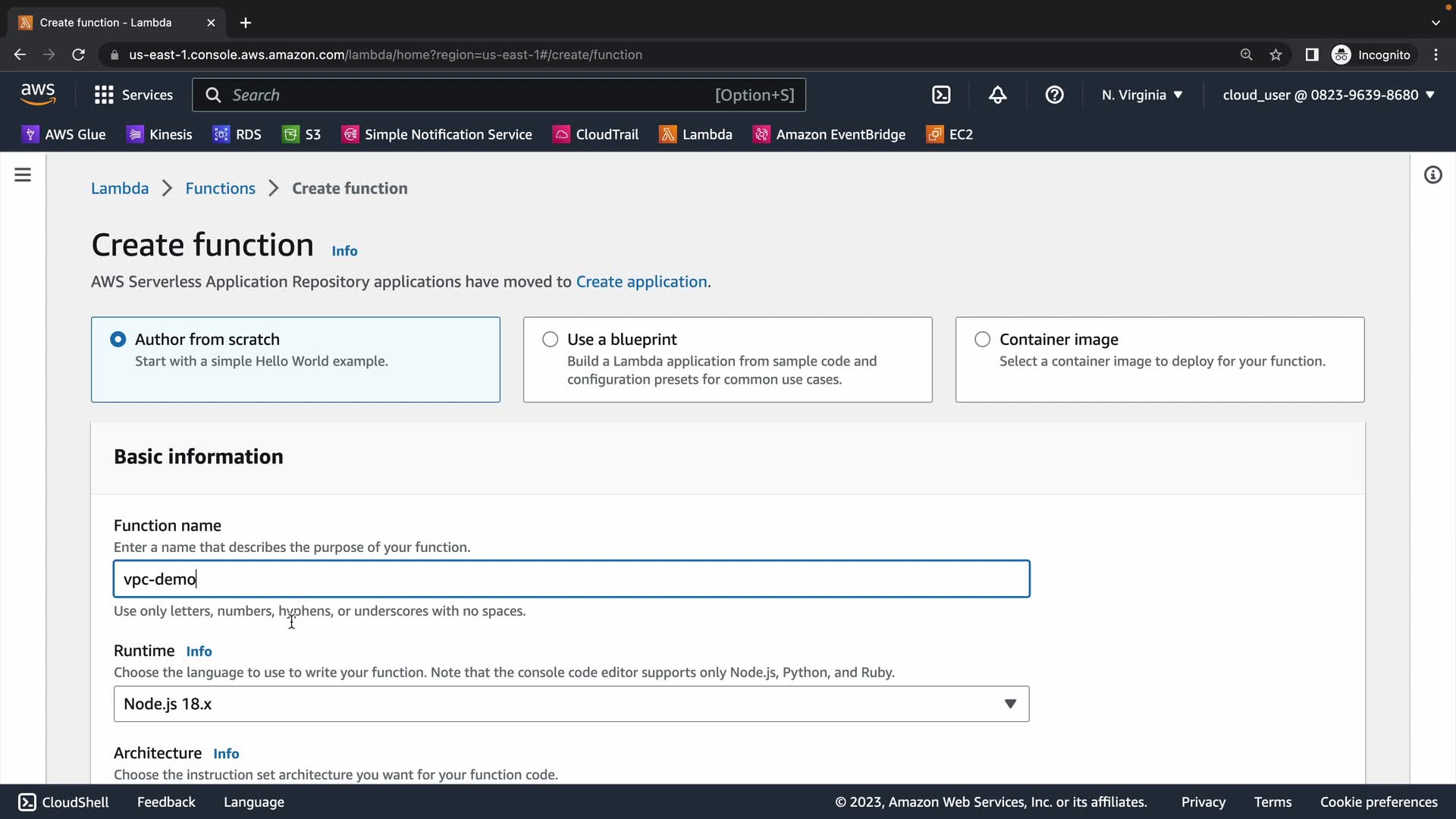Open CloudShell icon in top navigation bar
1456x819 pixels.
pyautogui.click(x=941, y=95)
